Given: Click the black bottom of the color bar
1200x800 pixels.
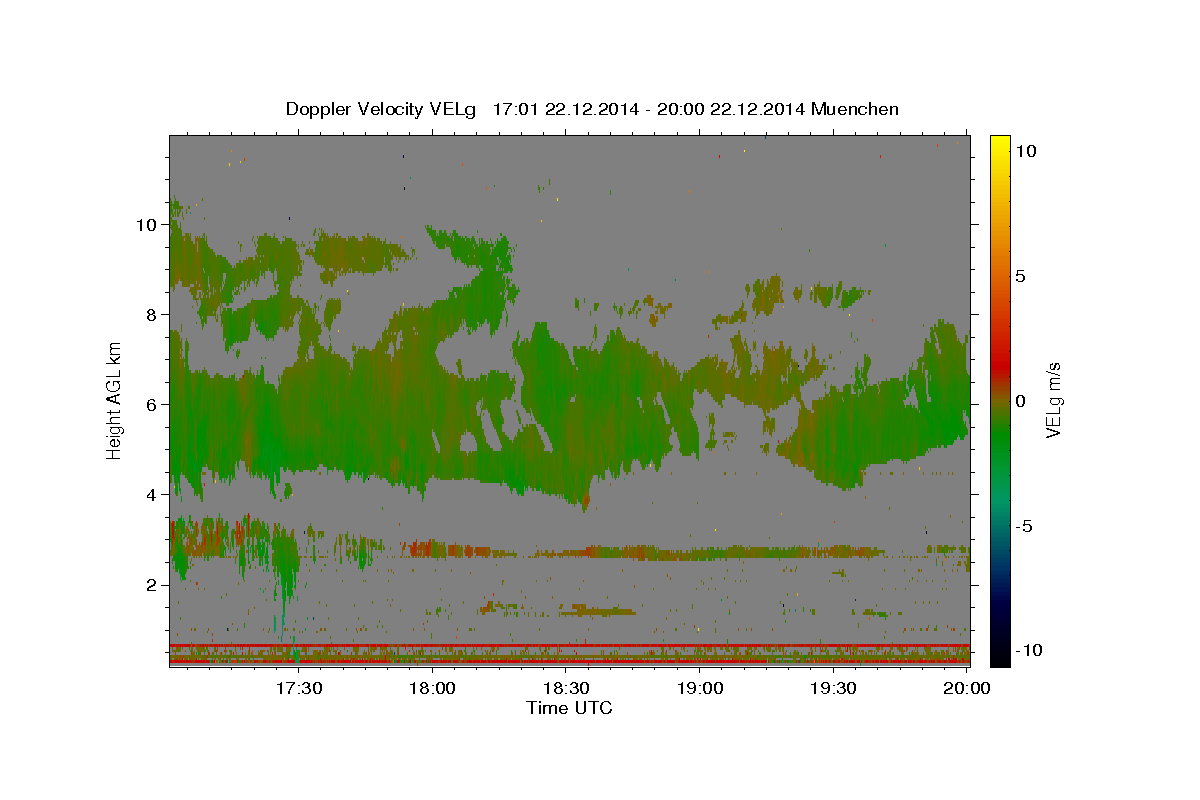Looking at the screenshot, I should click(1000, 655).
